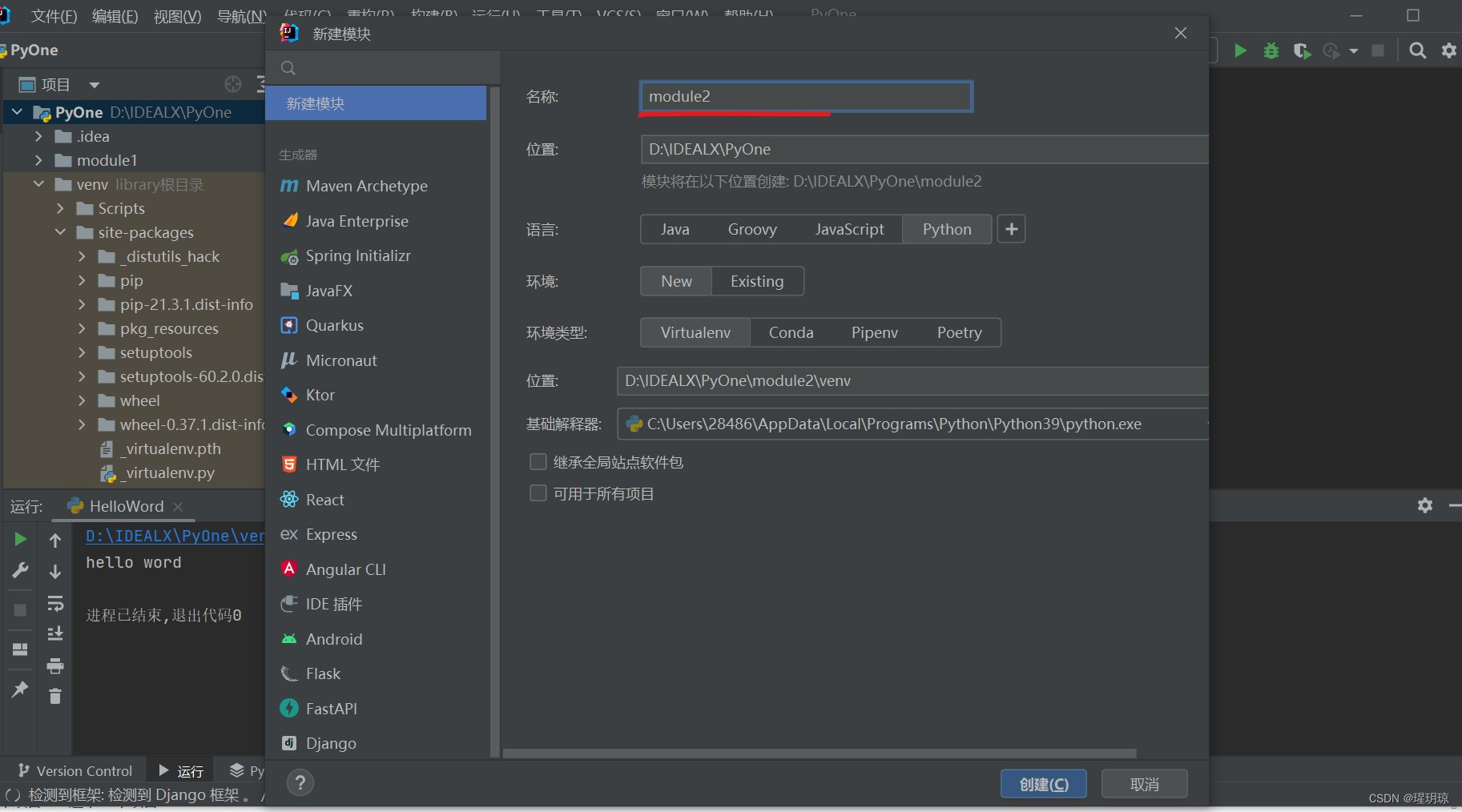Screen dimensions: 1462x812
Task: Expand the .idea folder
Action: pos(38,136)
